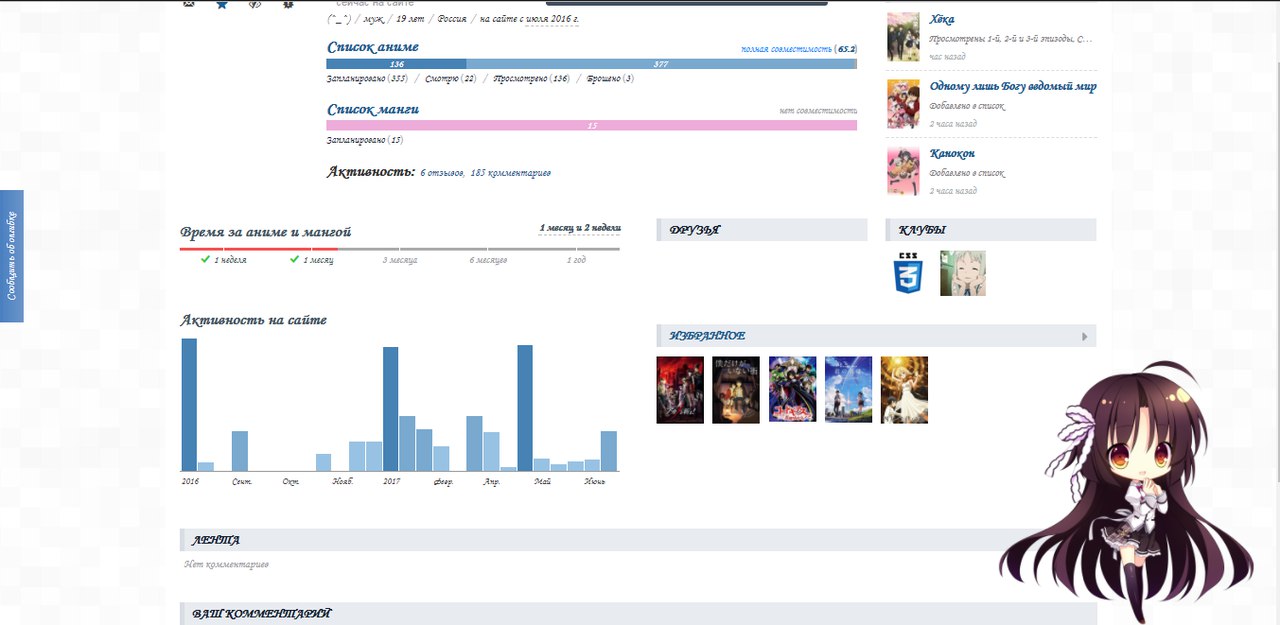The height and width of the screenshot is (625, 1280).
Task: Click the Просмотрены 1-й, 2-й и 3-й эпизоды text
Action: coord(1011,39)
